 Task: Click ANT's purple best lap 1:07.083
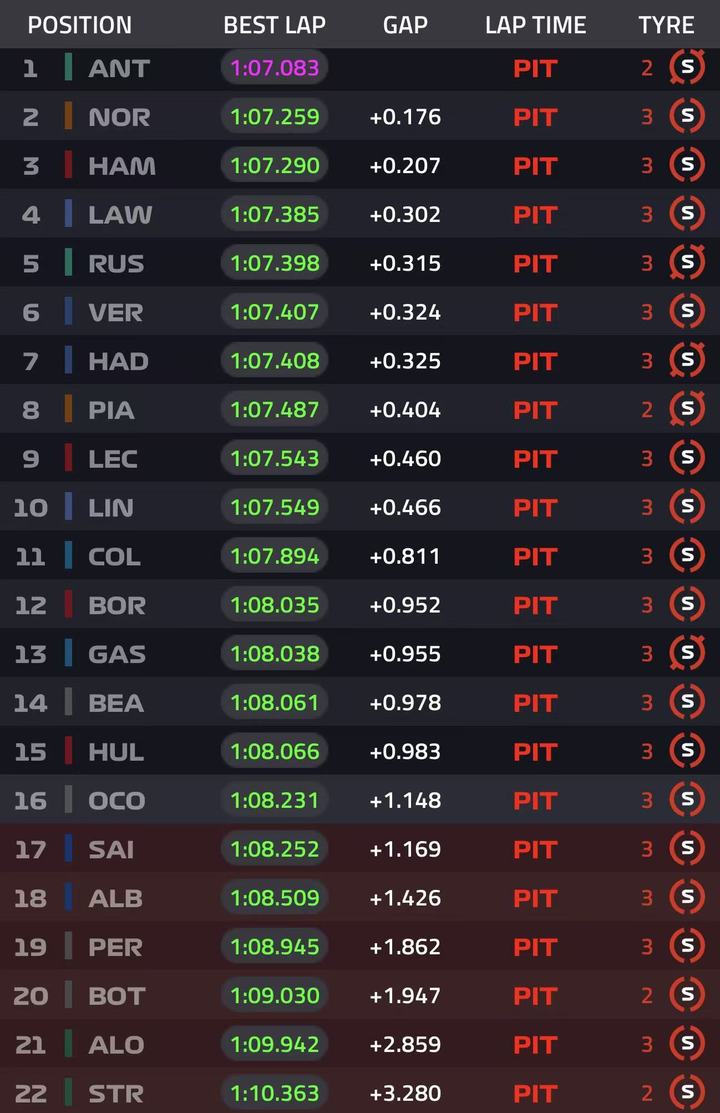click(274, 68)
